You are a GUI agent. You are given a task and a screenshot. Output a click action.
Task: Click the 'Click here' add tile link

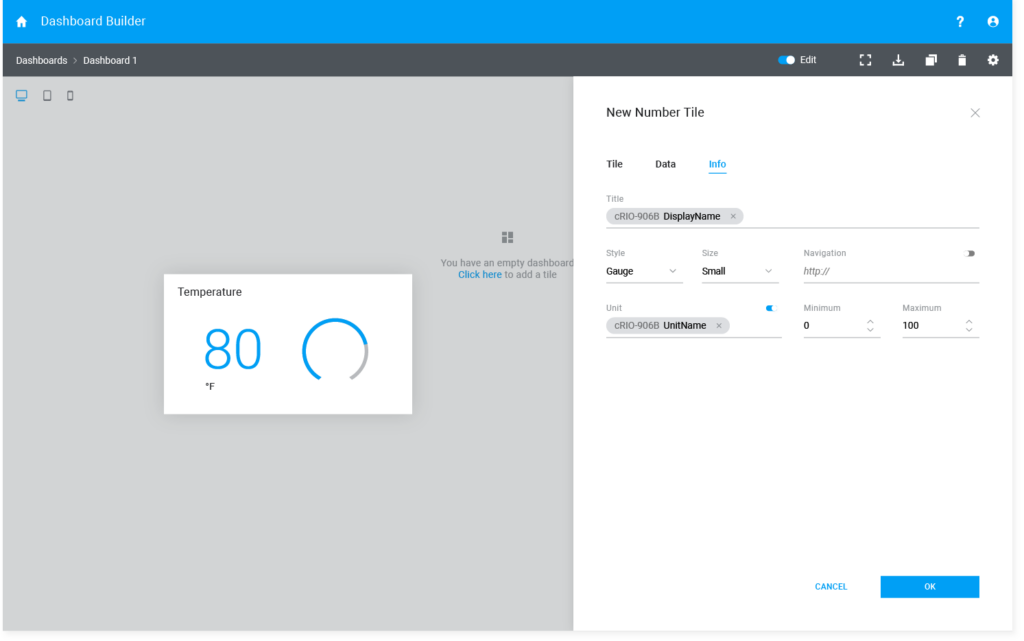coord(480,275)
